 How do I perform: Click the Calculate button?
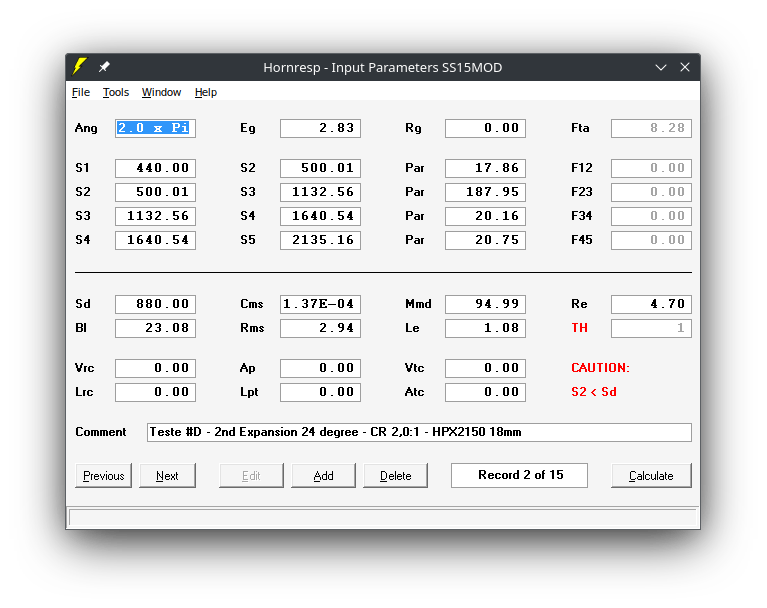651,475
